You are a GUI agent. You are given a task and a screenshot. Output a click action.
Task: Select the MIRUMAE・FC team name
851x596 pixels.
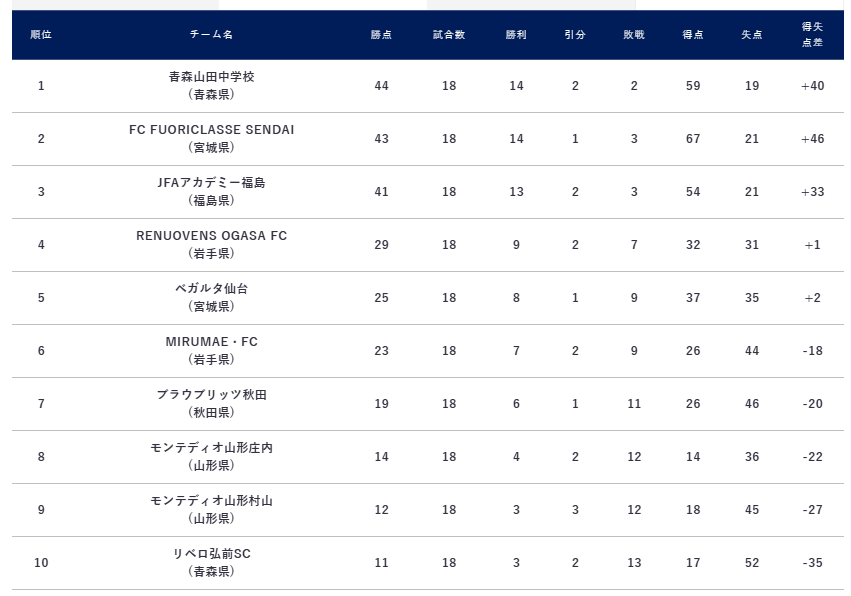211,342
